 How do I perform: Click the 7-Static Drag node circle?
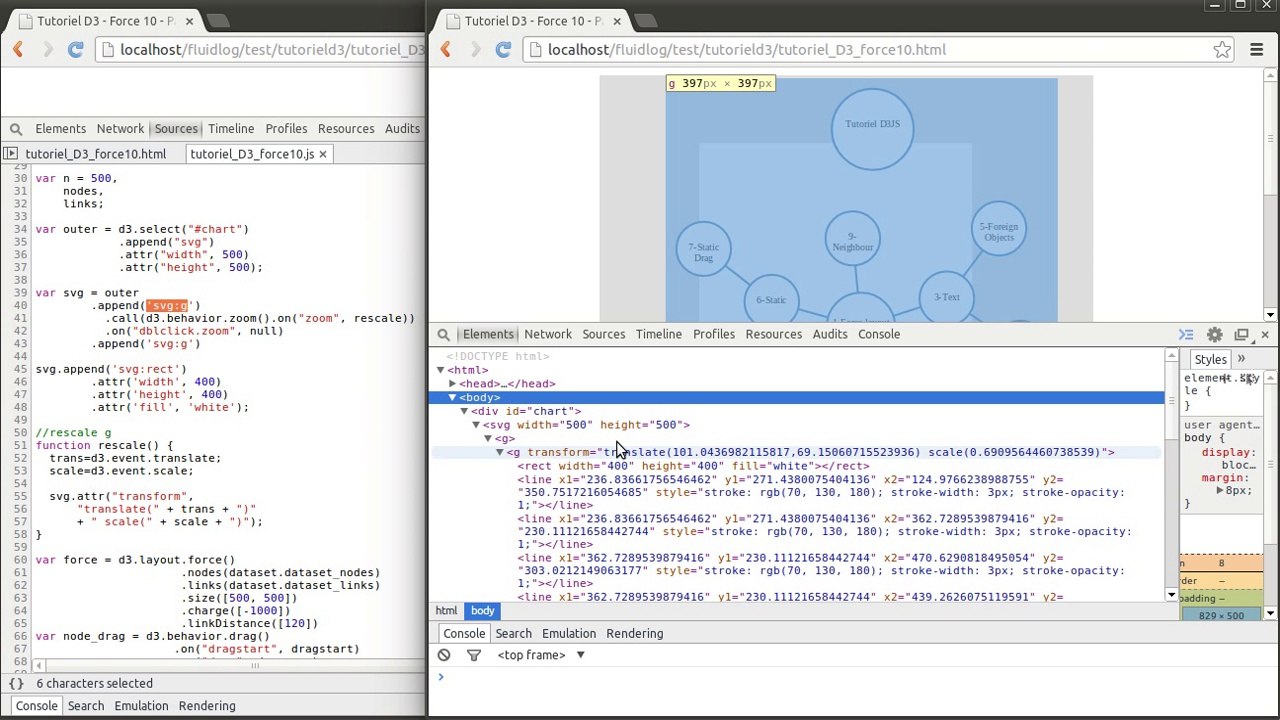pos(704,250)
